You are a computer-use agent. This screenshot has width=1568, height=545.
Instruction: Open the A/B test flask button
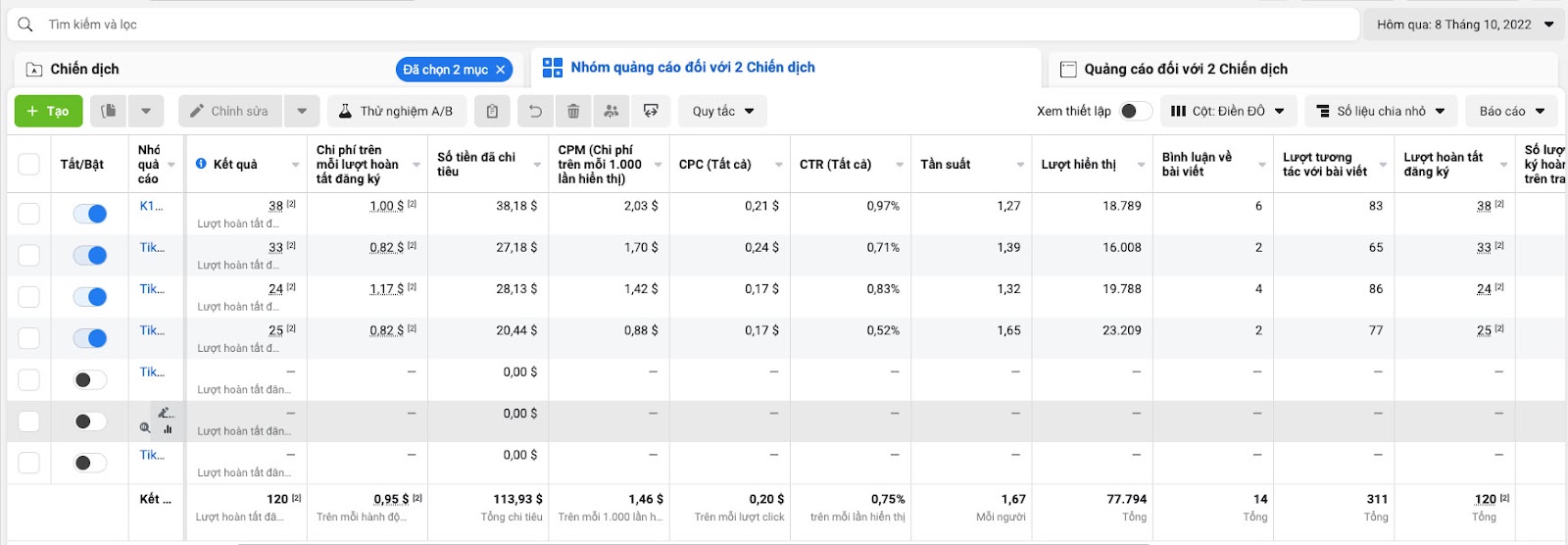coord(397,112)
